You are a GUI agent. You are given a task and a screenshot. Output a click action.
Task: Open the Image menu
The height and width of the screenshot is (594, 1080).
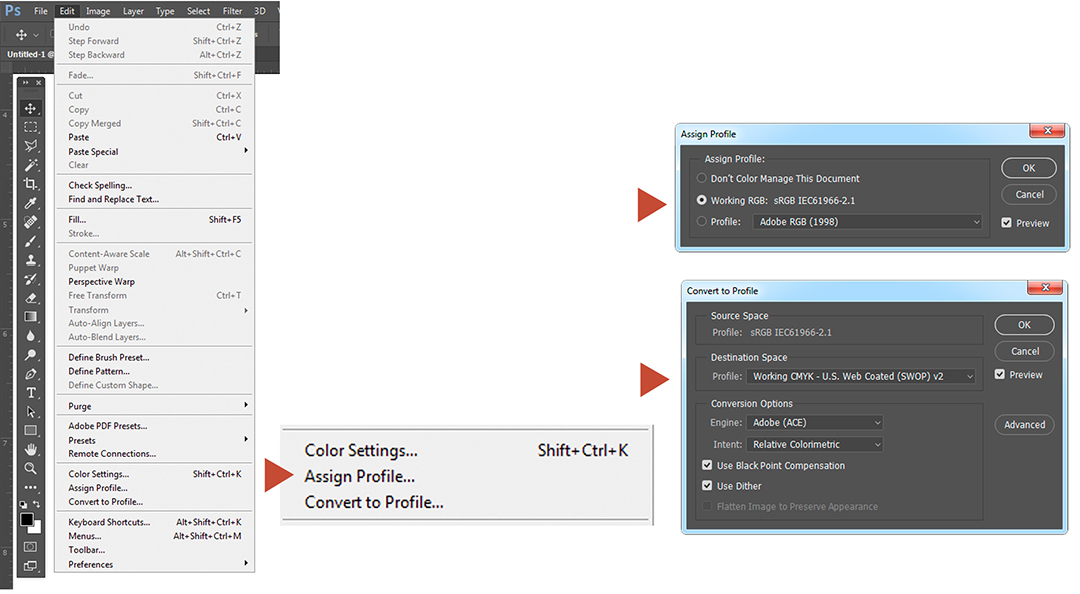pyautogui.click(x=98, y=11)
